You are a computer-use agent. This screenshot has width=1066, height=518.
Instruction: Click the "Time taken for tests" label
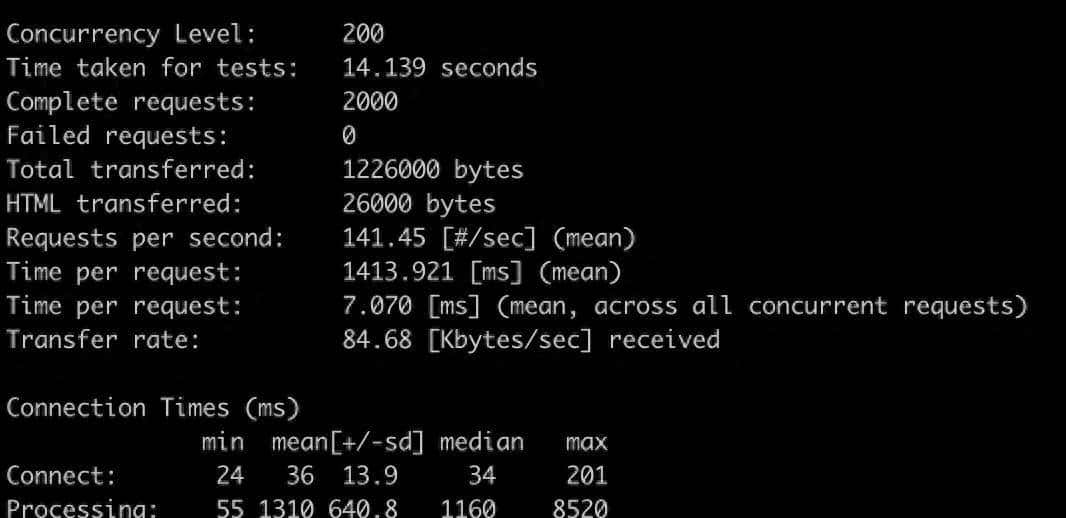[151, 68]
